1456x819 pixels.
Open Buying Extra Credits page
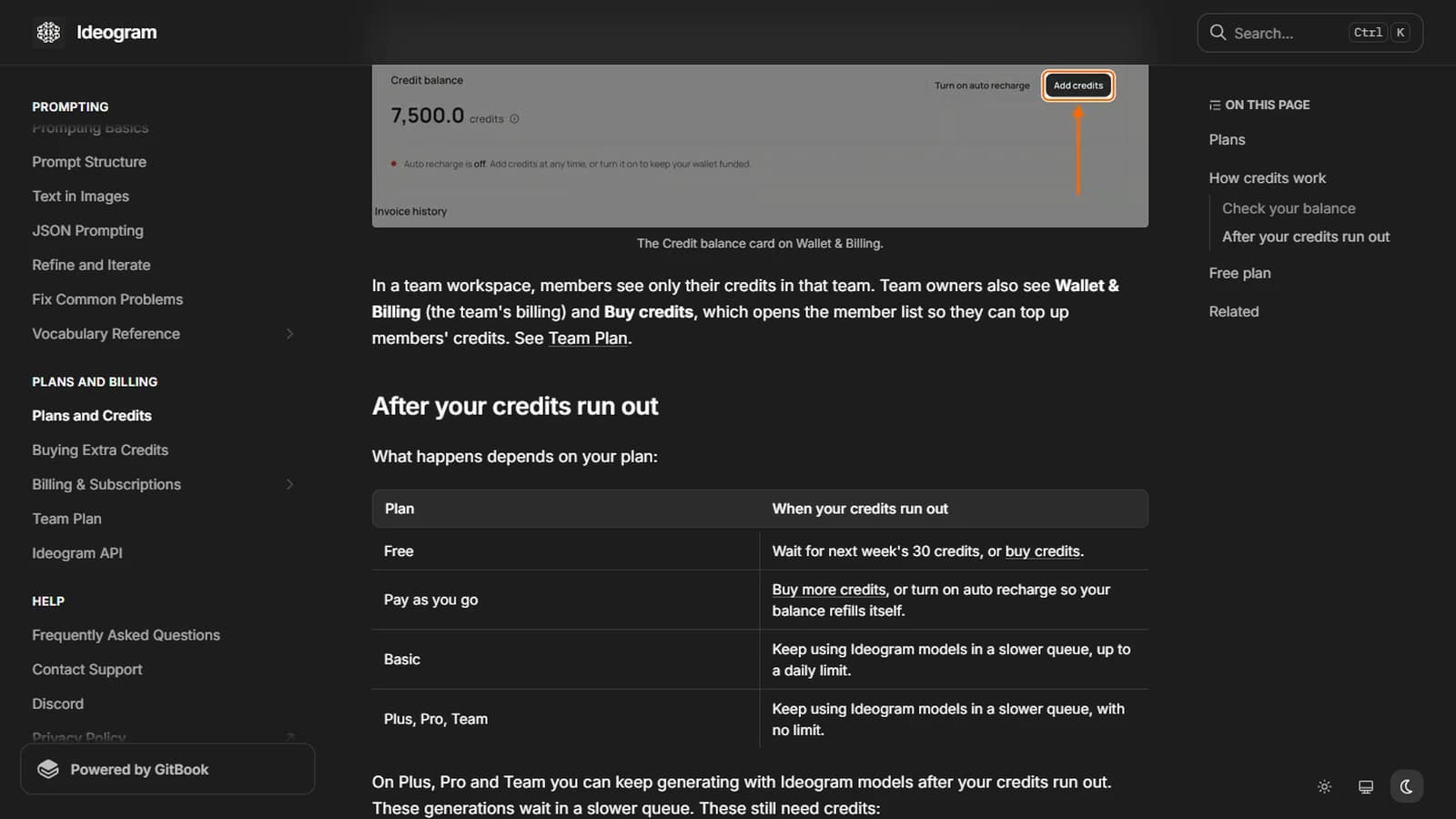tap(100, 450)
